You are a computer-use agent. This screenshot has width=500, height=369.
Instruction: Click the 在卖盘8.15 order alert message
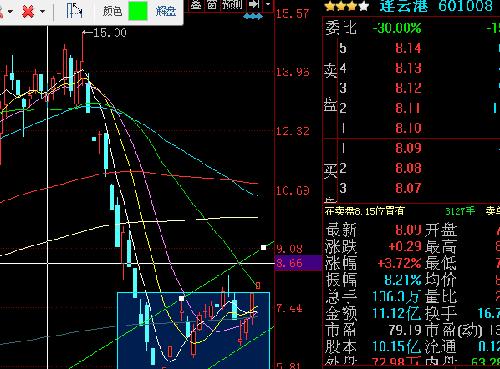click(365, 211)
